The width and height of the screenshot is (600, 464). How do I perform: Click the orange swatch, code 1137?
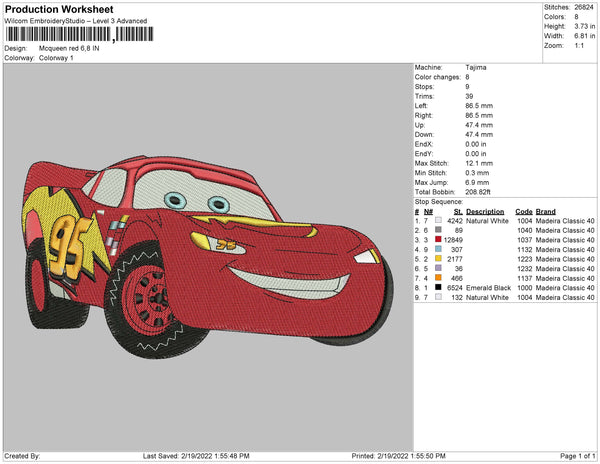[x=438, y=278]
